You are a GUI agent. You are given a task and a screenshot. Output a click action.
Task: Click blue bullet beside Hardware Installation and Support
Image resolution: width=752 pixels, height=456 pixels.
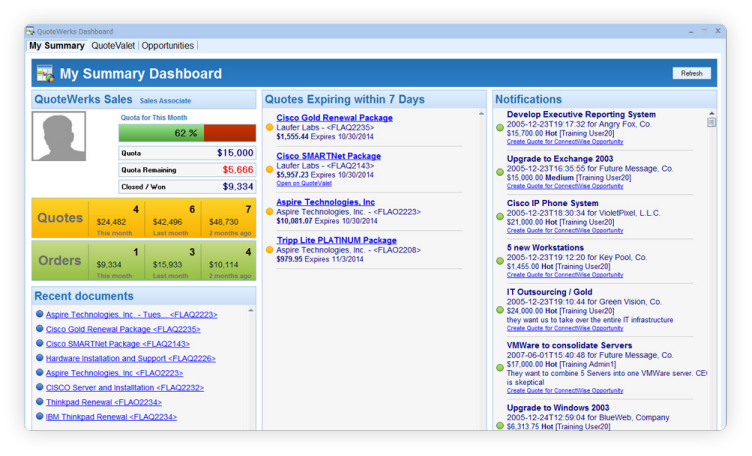pyautogui.click(x=40, y=358)
